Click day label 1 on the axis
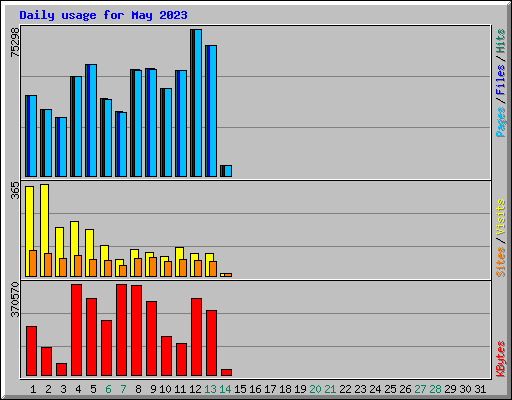This screenshot has height=400, width=512. coord(33,389)
